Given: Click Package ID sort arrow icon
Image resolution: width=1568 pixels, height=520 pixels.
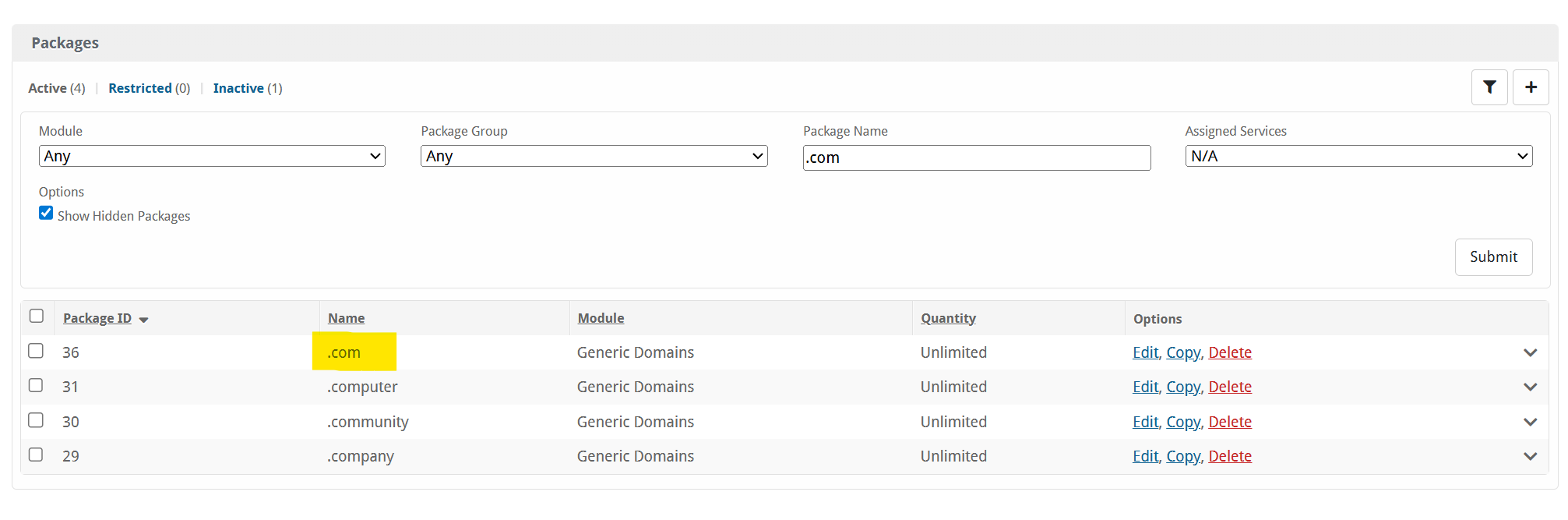Looking at the screenshot, I should [x=143, y=320].
